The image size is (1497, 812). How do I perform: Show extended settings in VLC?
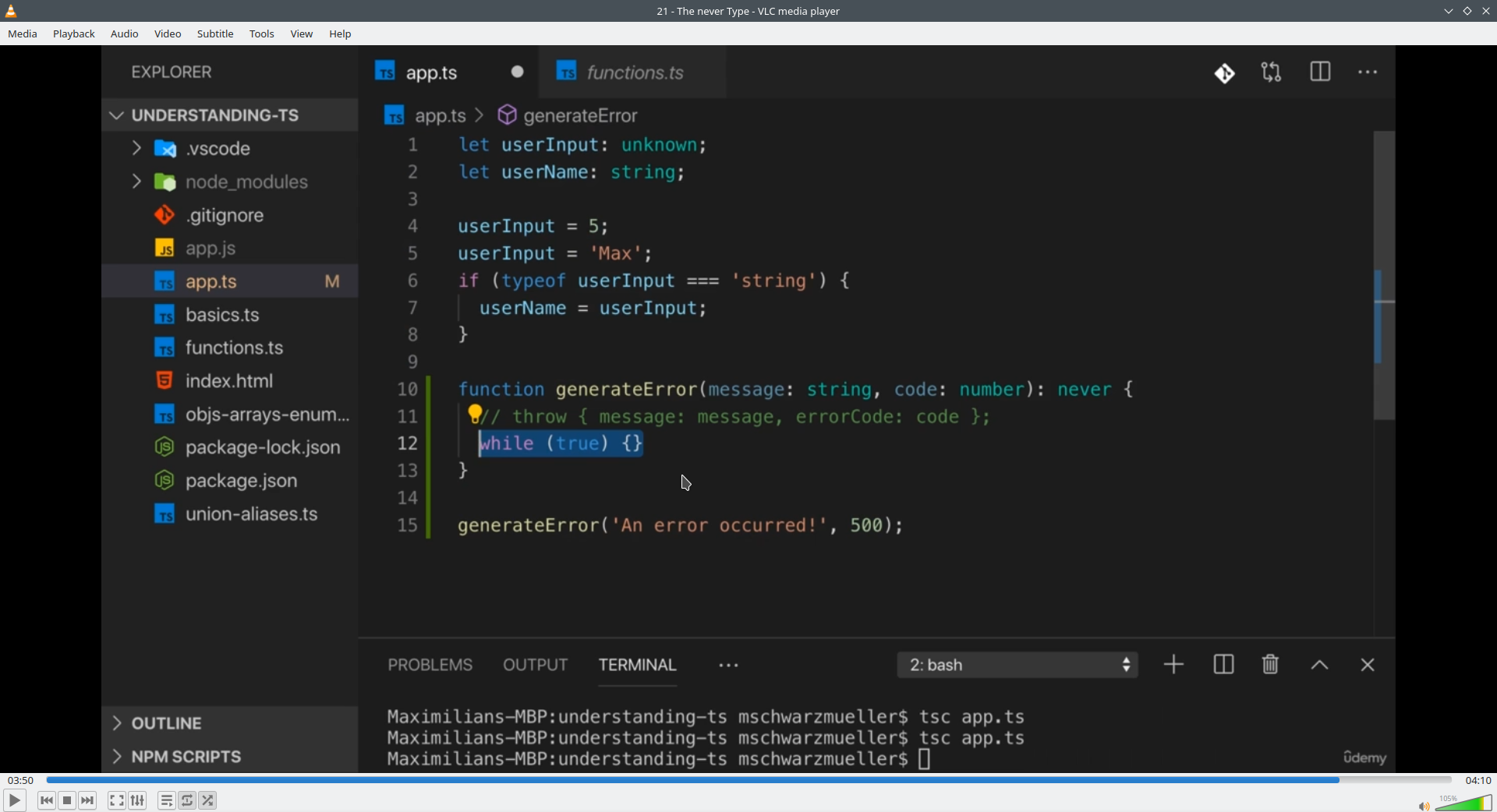[x=138, y=800]
